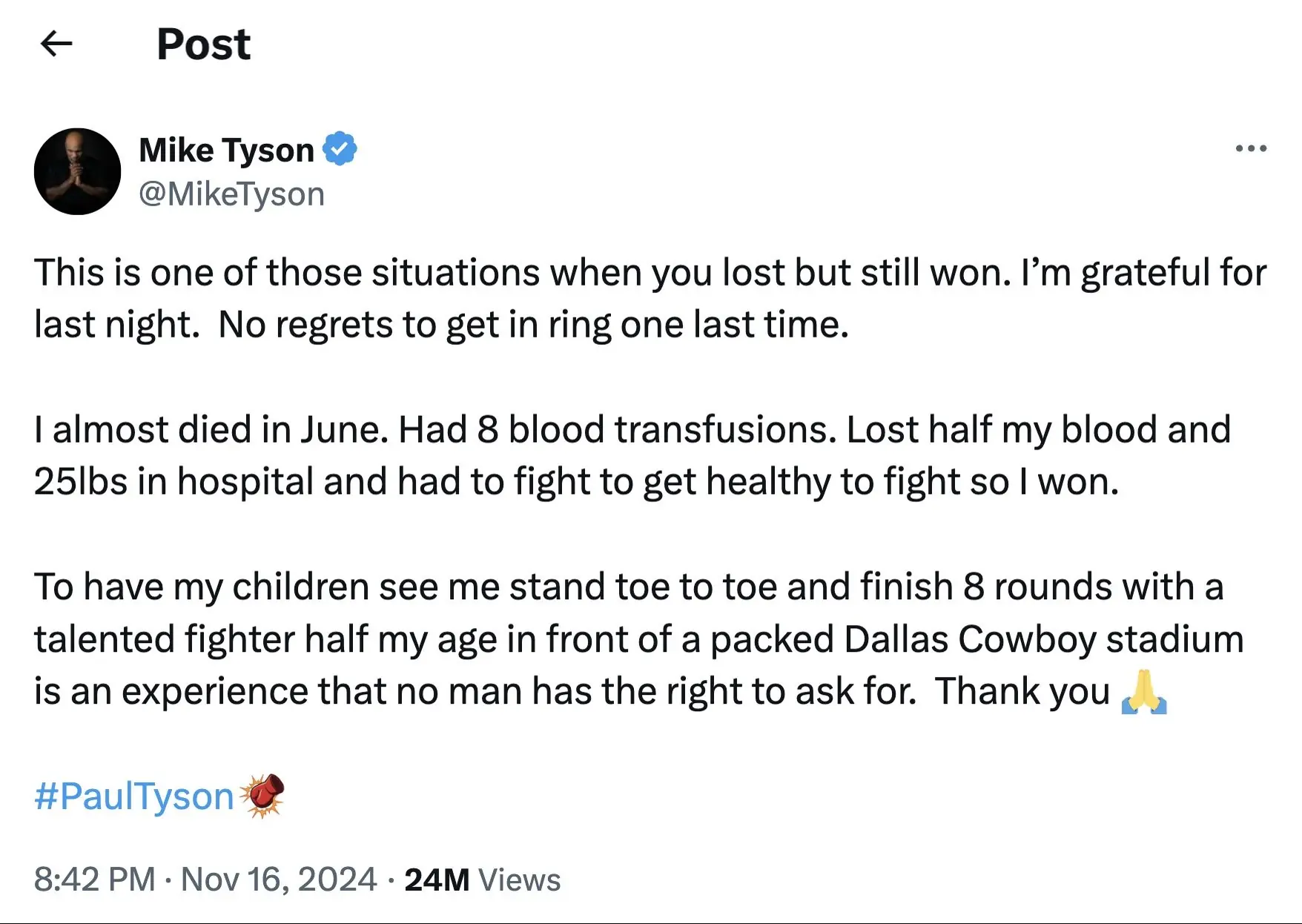1302x924 pixels.
Task: Click the back arrow to exit the post
Action: pos(56,44)
